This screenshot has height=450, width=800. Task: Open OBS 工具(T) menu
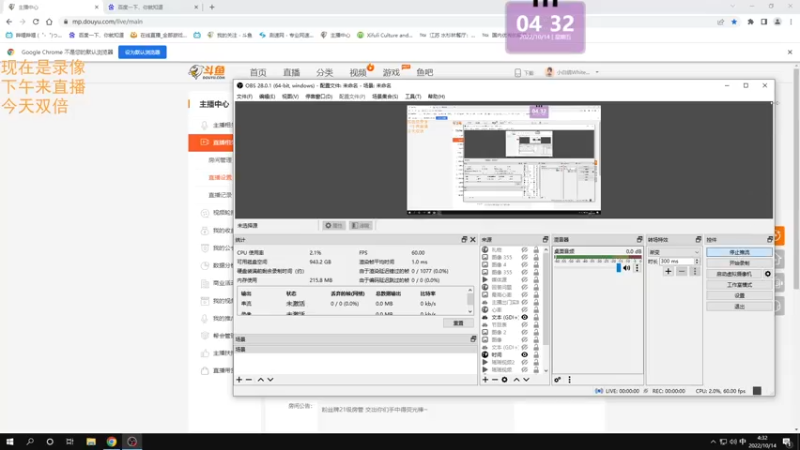coord(413,96)
